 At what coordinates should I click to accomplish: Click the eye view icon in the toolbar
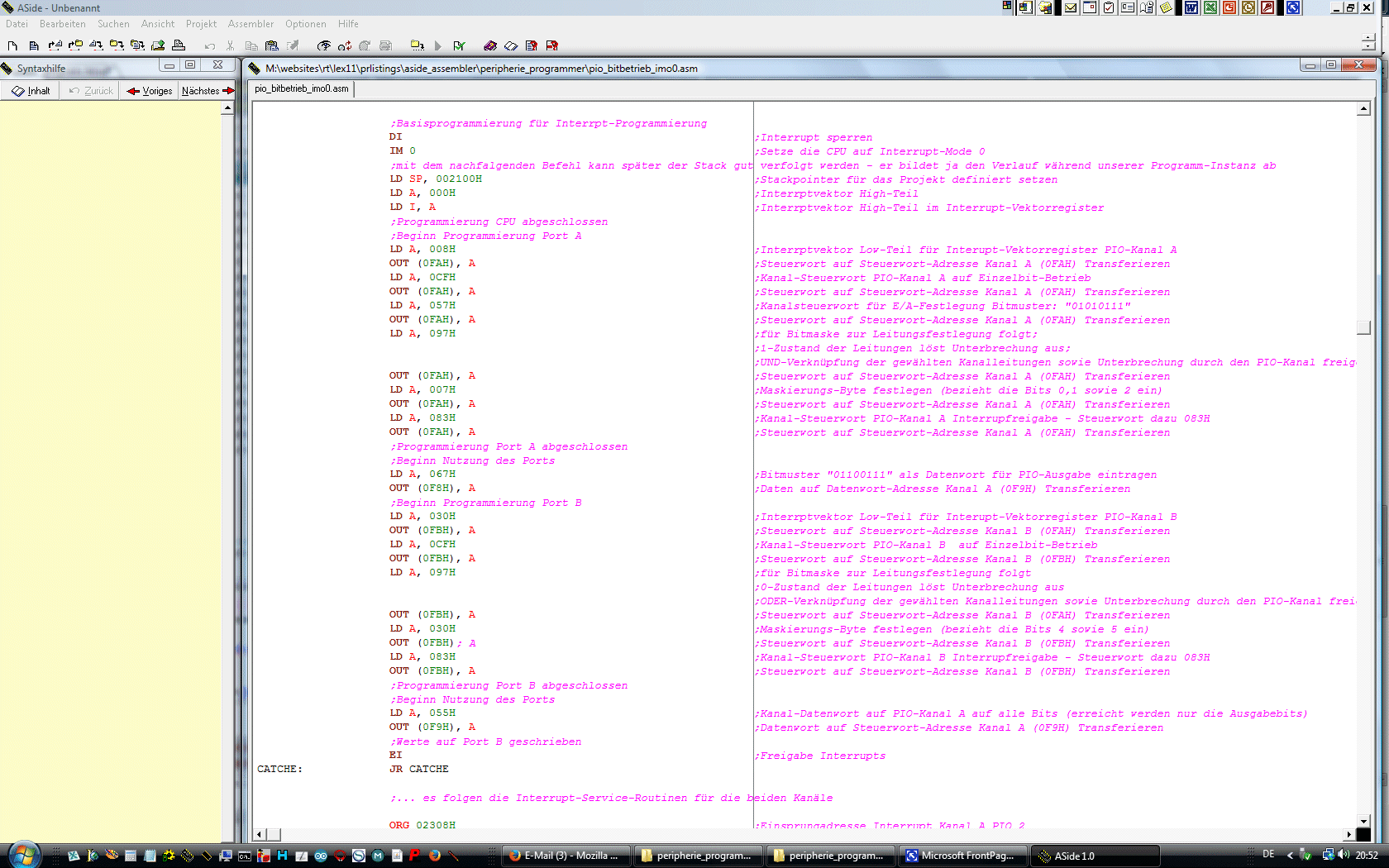coord(324,45)
